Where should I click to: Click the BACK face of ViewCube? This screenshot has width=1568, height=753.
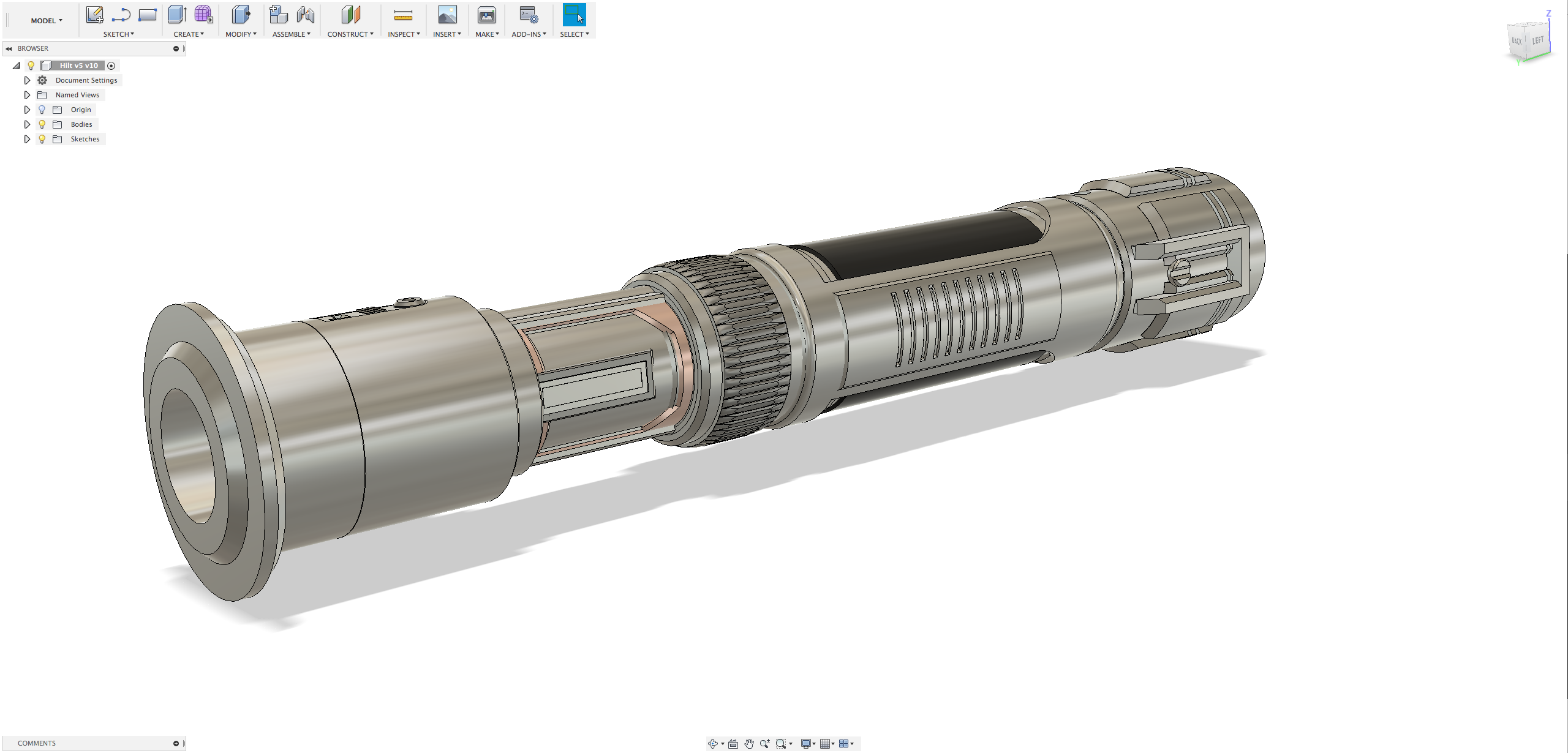point(1517,42)
